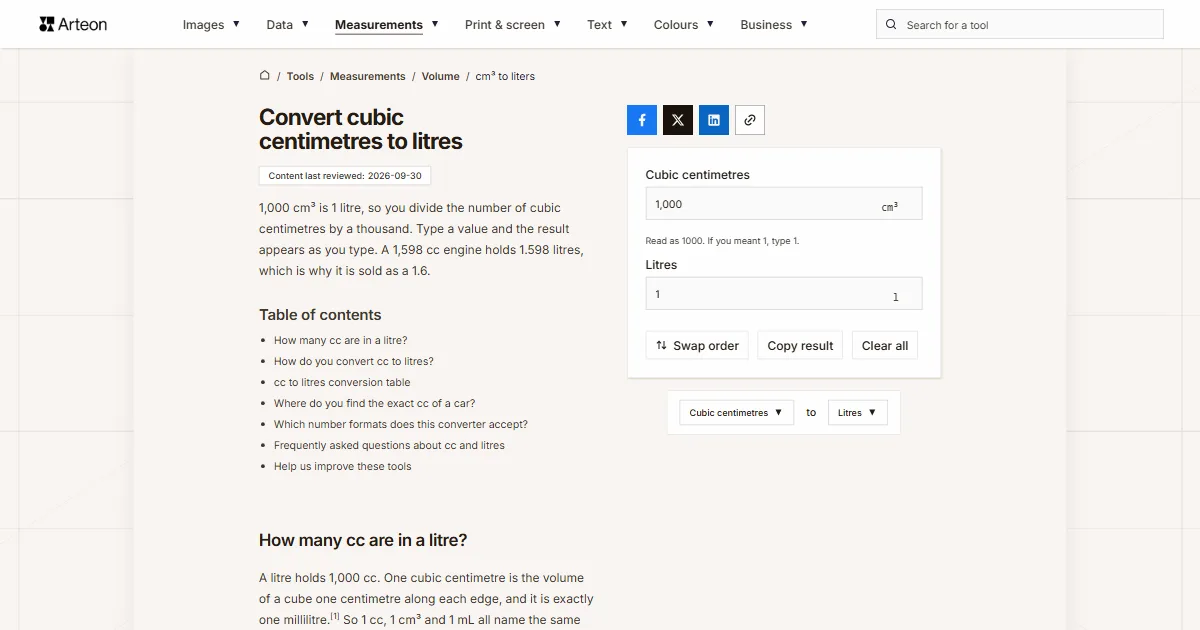
Task: Click the search magnifier icon
Action: tap(892, 25)
